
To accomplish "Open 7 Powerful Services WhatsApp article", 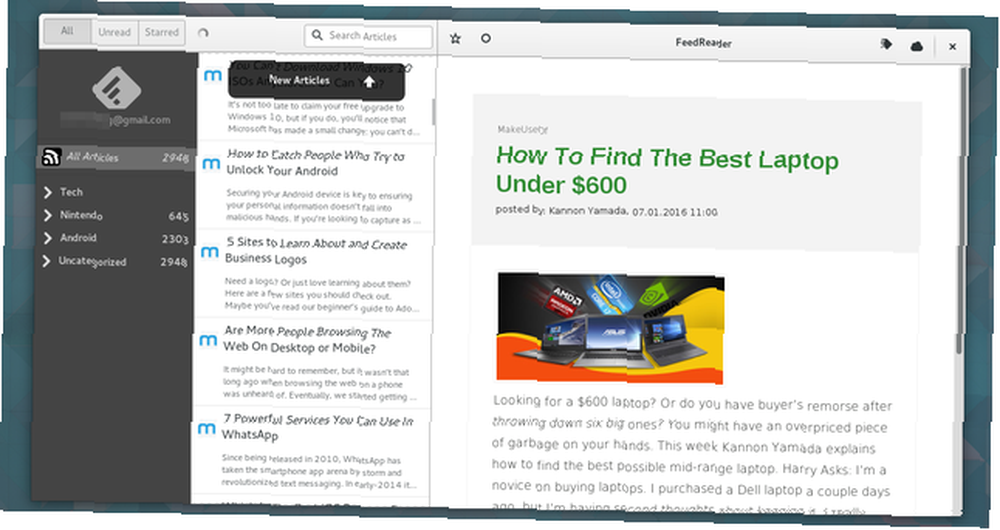I will [x=311, y=451].
